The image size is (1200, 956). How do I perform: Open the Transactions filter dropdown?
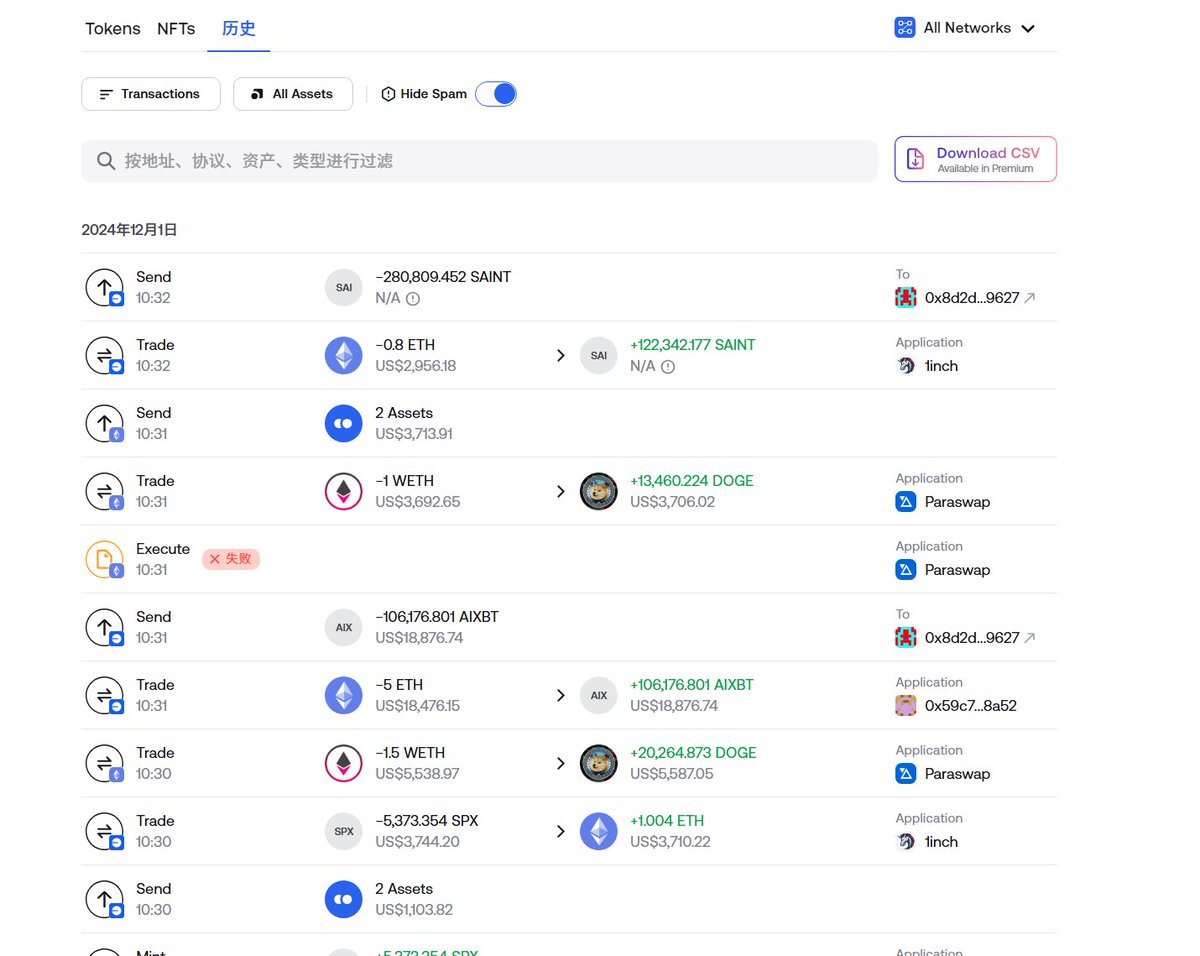[x=150, y=94]
